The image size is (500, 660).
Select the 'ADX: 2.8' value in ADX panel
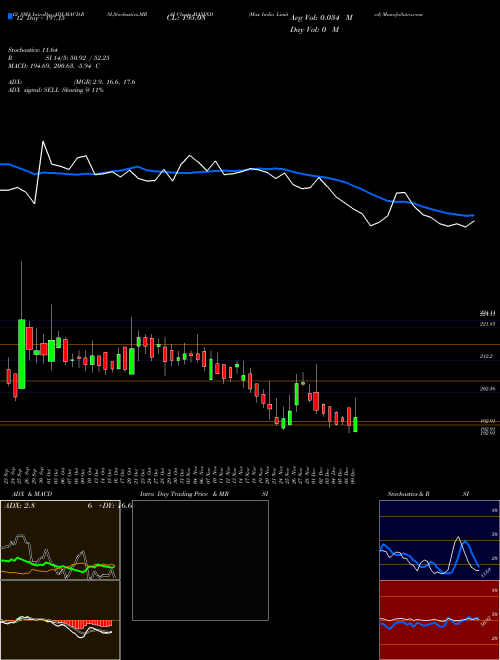point(19,506)
